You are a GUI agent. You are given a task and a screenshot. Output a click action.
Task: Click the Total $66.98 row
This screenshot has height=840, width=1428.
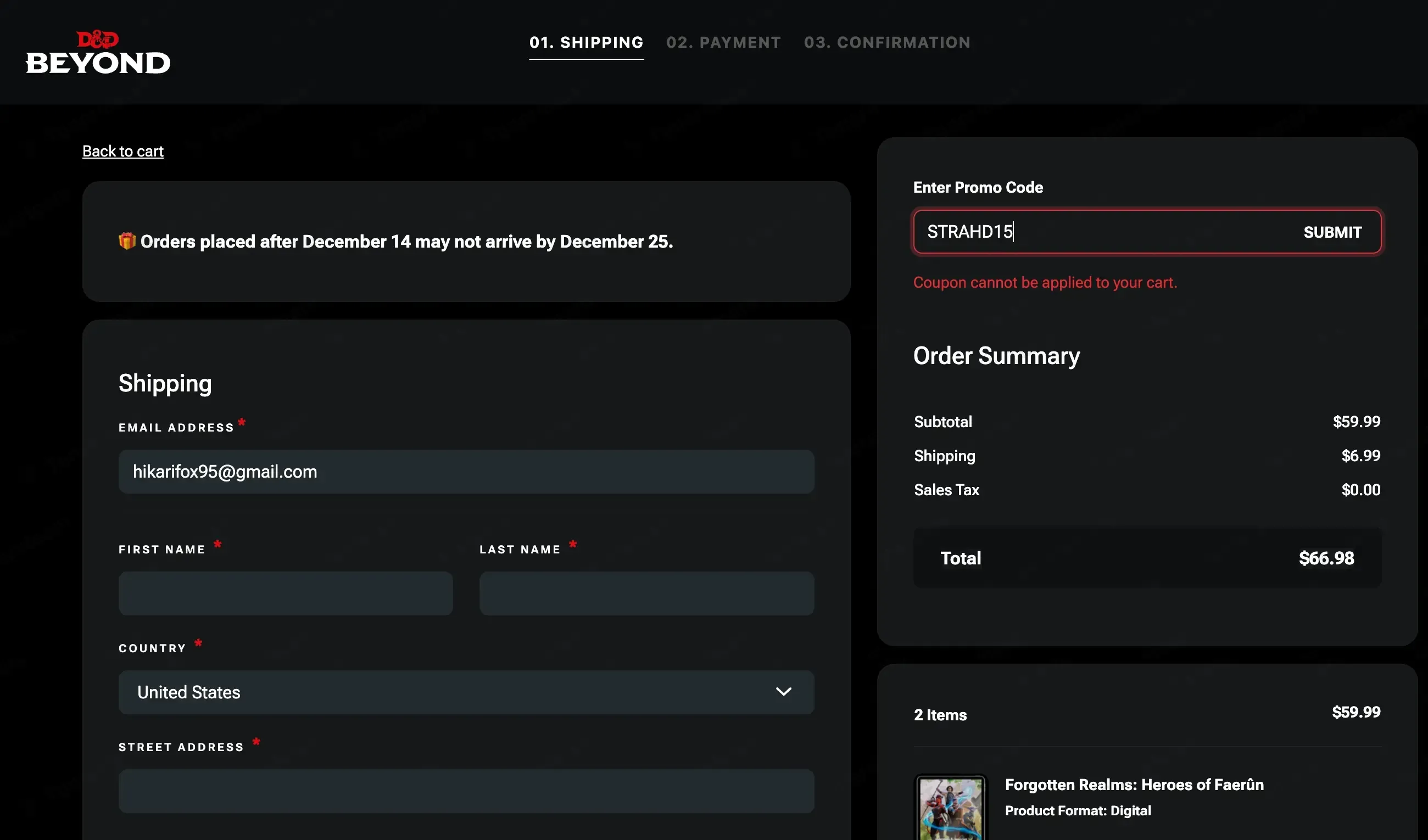point(1147,558)
